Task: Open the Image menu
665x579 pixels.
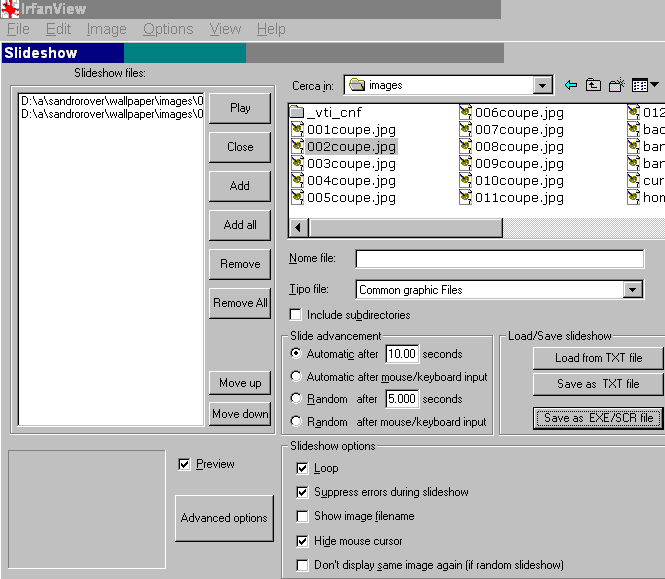Action: [x=106, y=29]
